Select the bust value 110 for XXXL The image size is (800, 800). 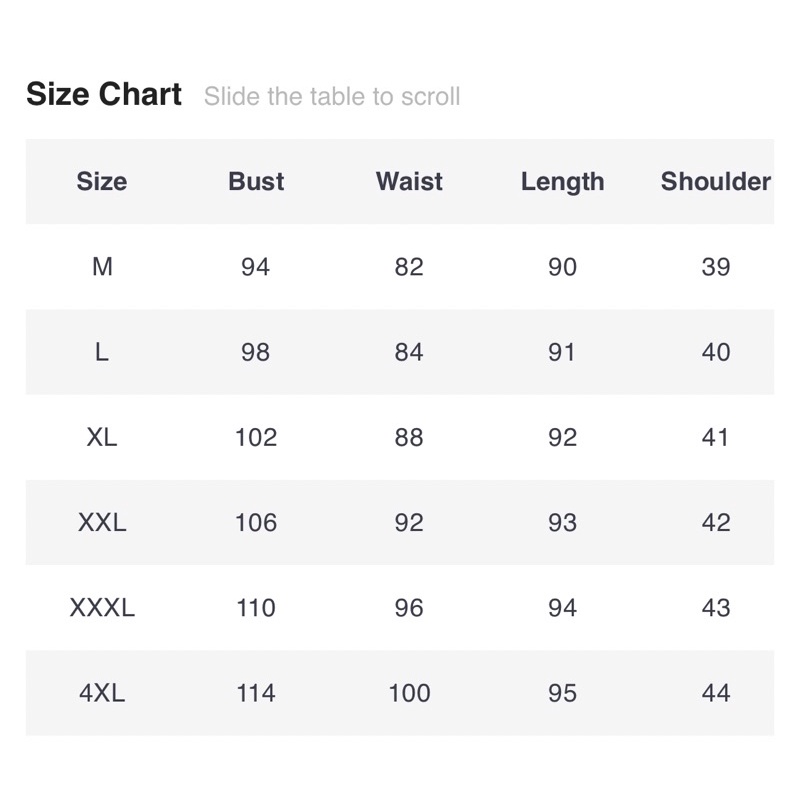[x=256, y=607]
